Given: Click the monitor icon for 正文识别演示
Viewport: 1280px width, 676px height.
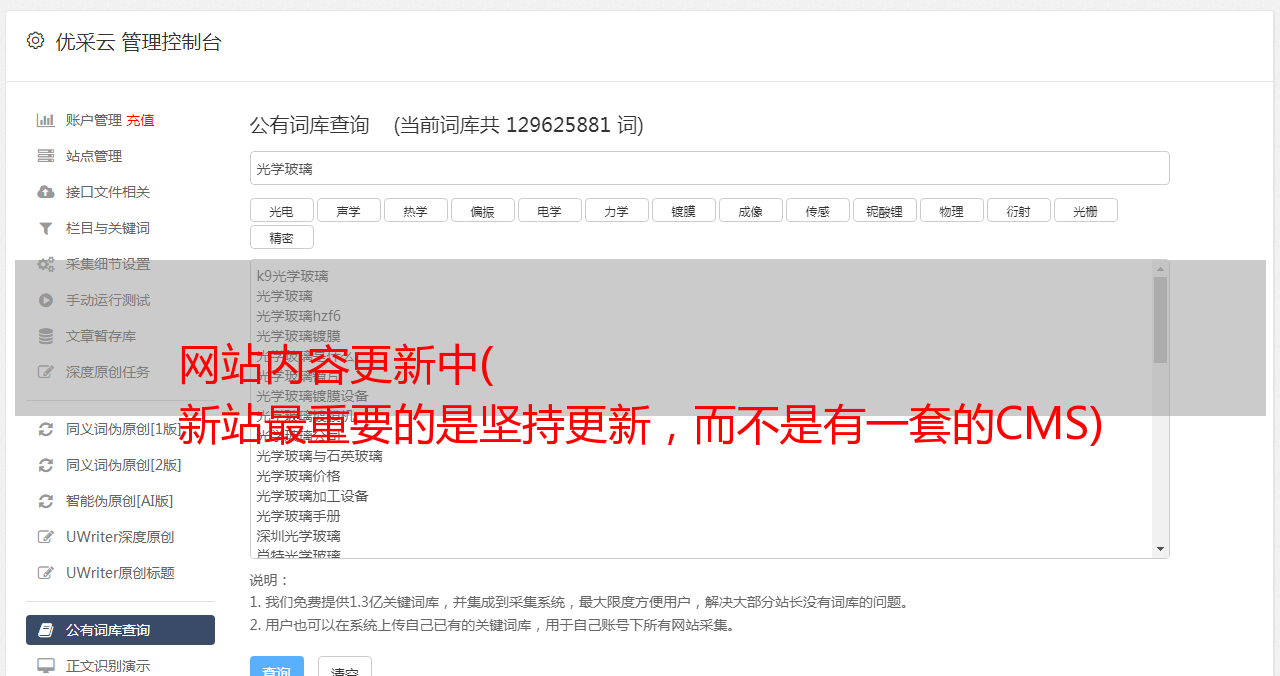Looking at the screenshot, I should pyautogui.click(x=45, y=666).
